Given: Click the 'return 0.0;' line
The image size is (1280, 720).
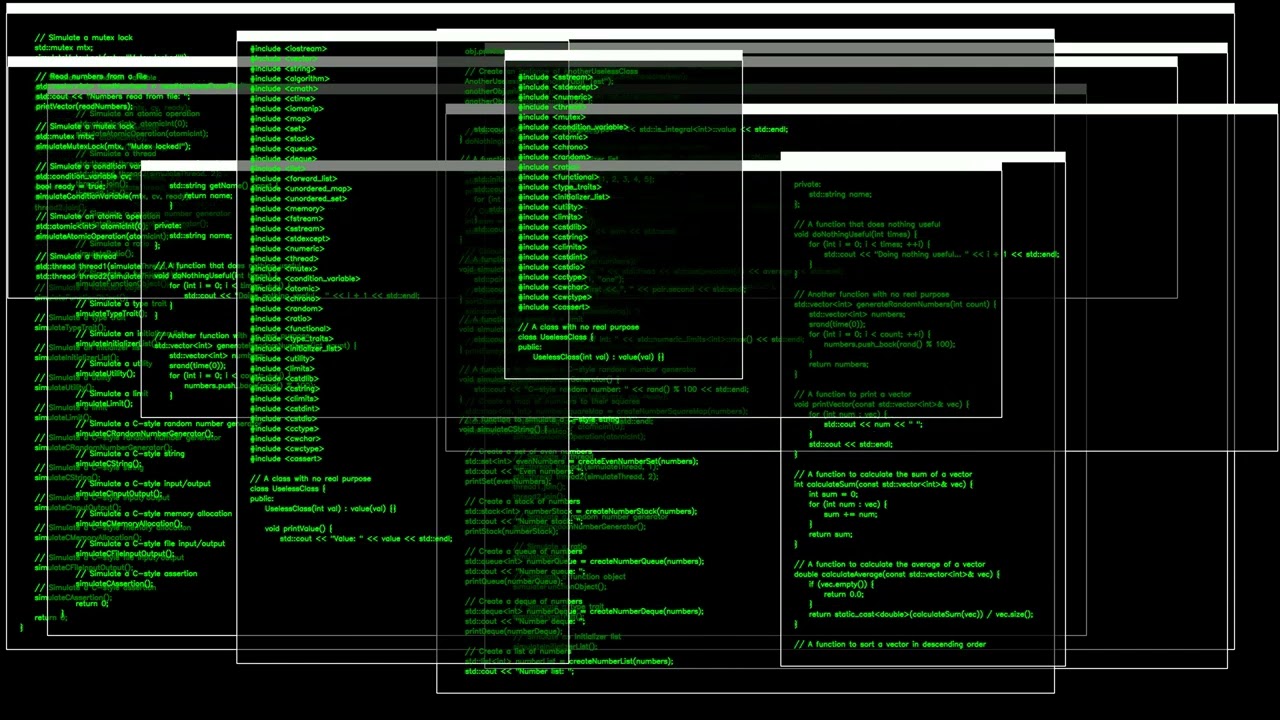Looking at the screenshot, I should pos(843,594).
